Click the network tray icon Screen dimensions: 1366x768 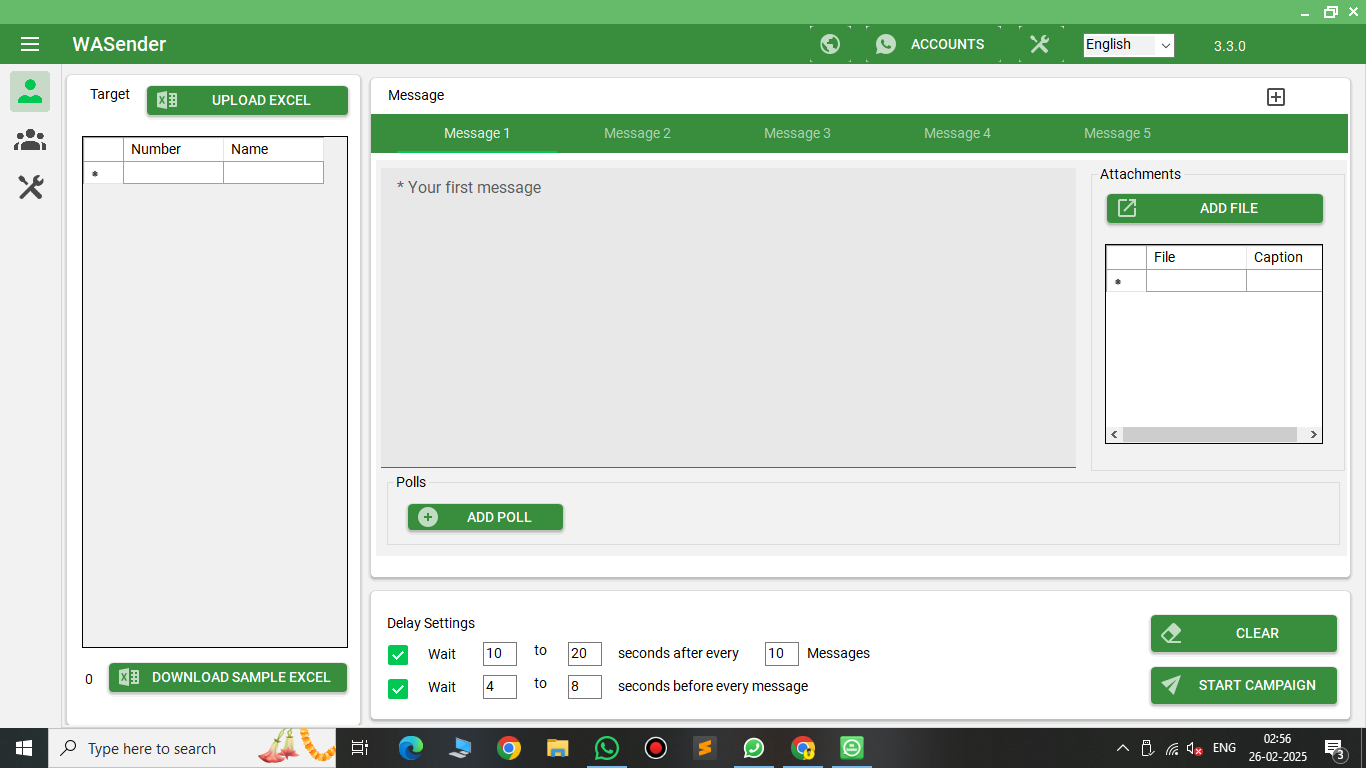pos(1171,748)
